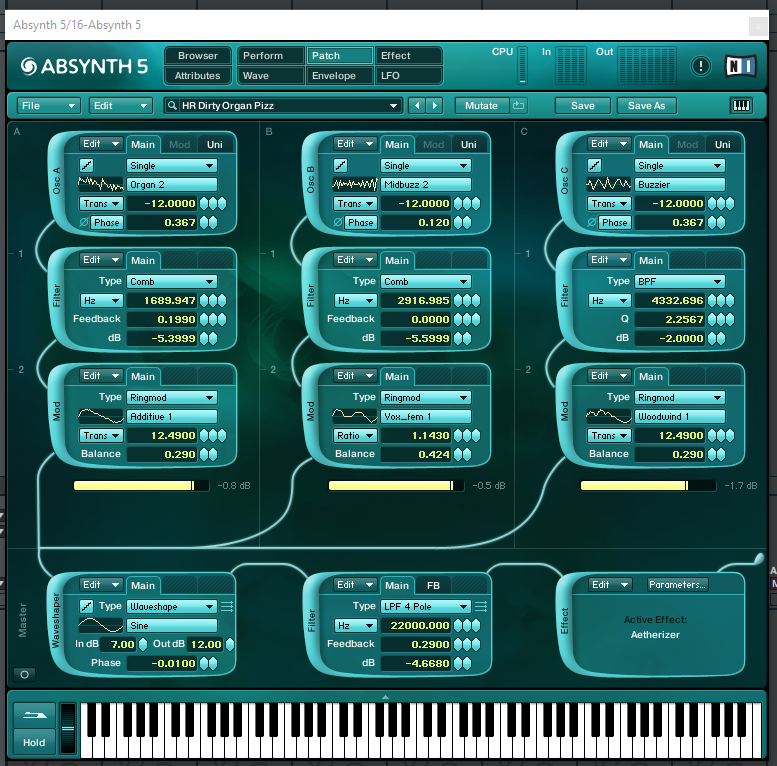This screenshot has height=766, width=777.
Task: Click the Osc A Trans value arrows
Action: 213,204
